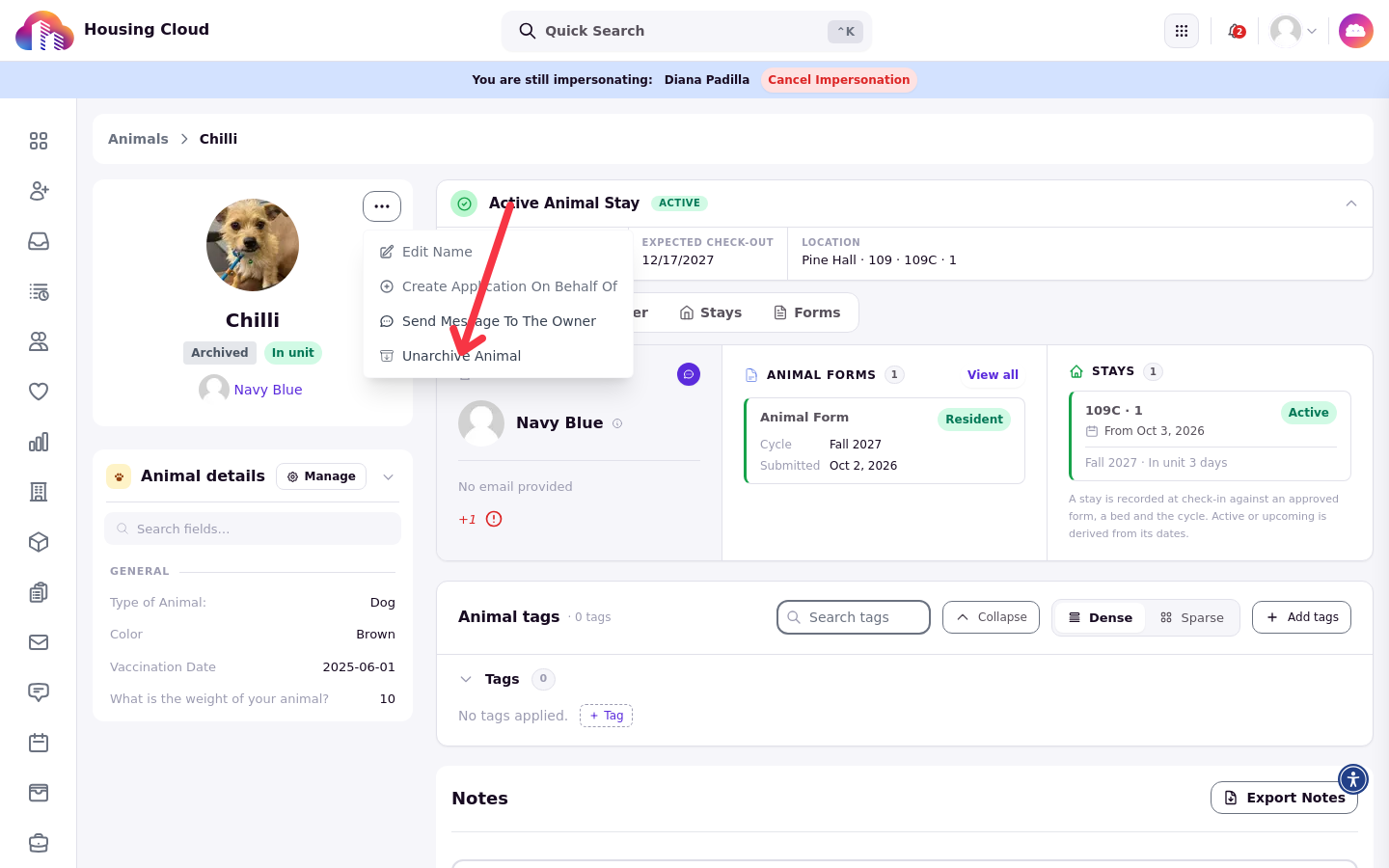1389x868 pixels.
Task: Open the mail envelope sidebar icon
Action: 39,642
